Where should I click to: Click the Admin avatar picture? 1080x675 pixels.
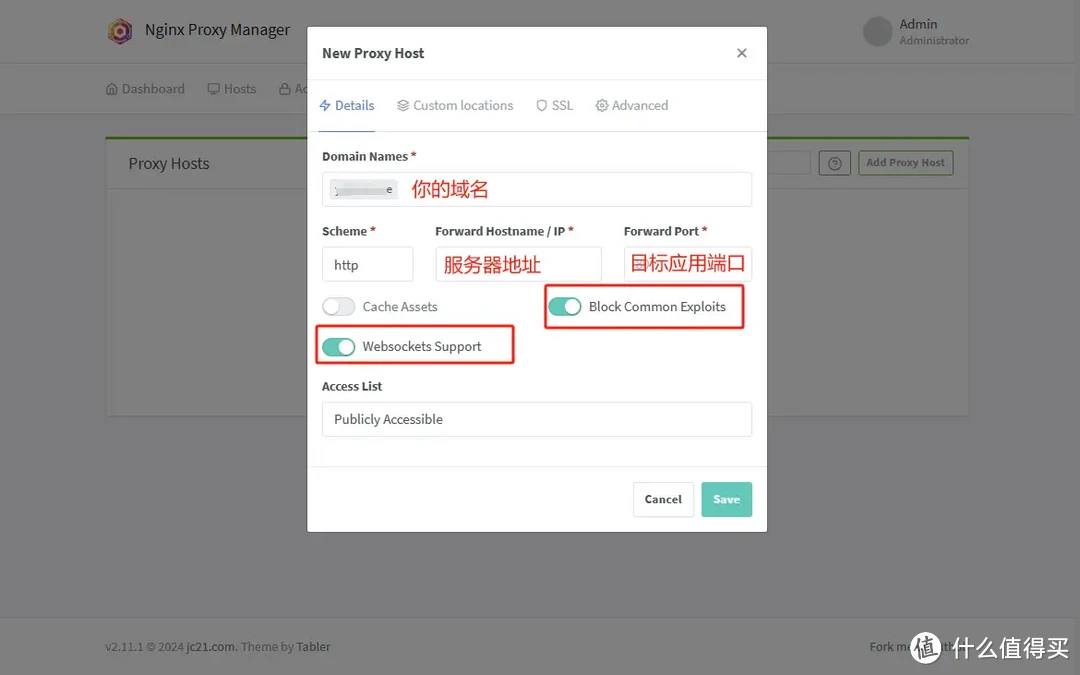[x=878, y=32]
